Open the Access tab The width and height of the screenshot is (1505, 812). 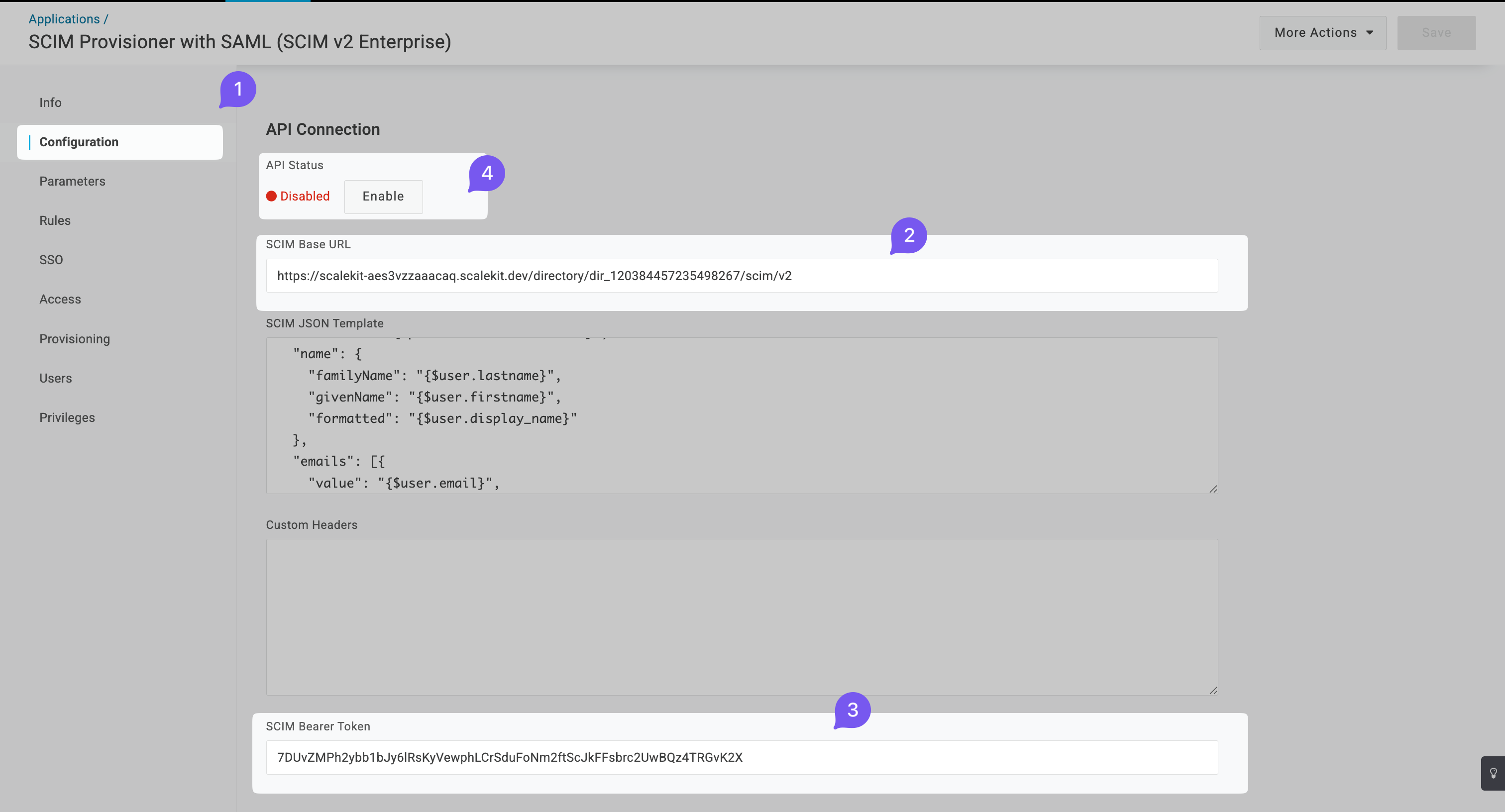[60, 299]
